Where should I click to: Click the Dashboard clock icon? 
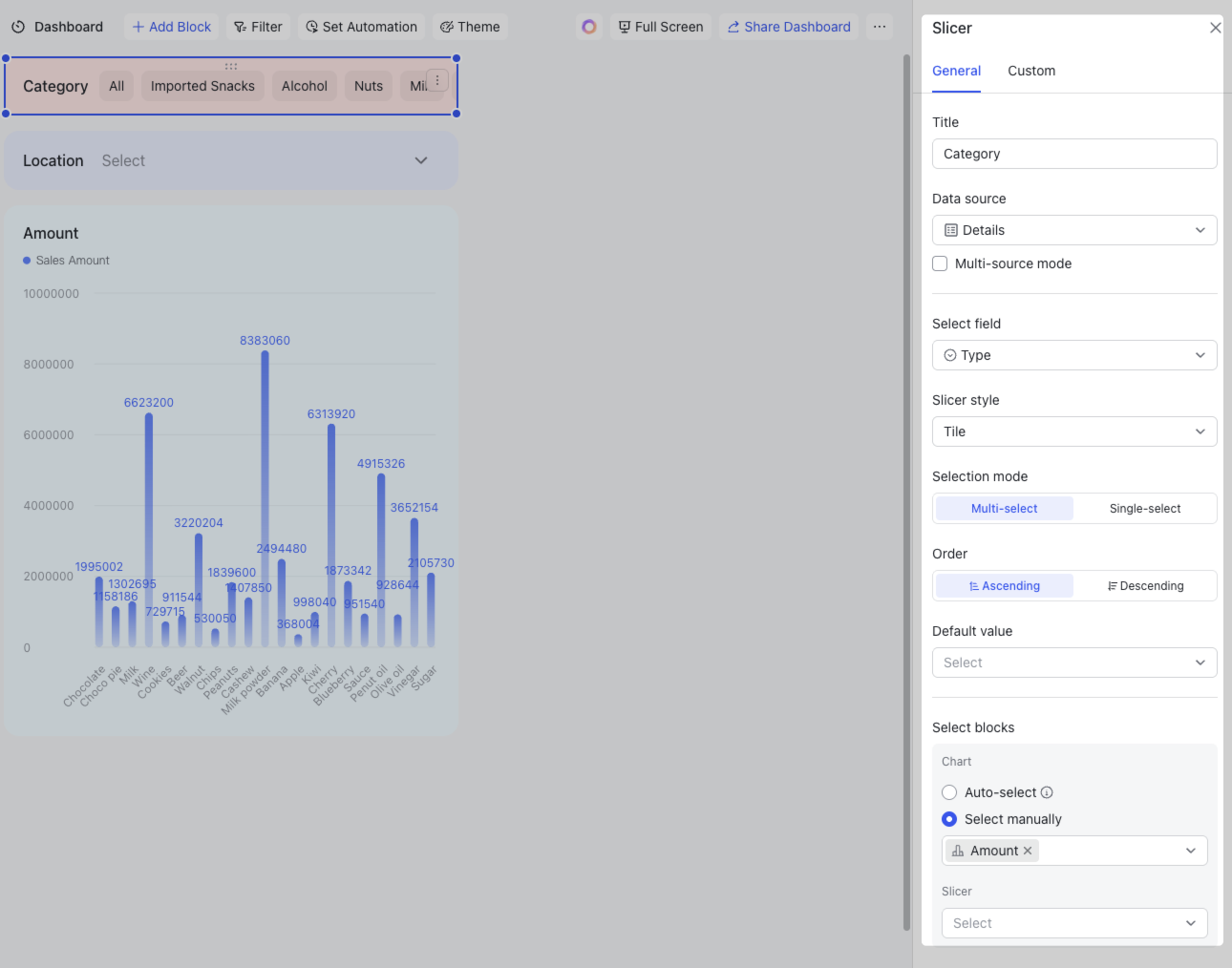tap(18, 27)
